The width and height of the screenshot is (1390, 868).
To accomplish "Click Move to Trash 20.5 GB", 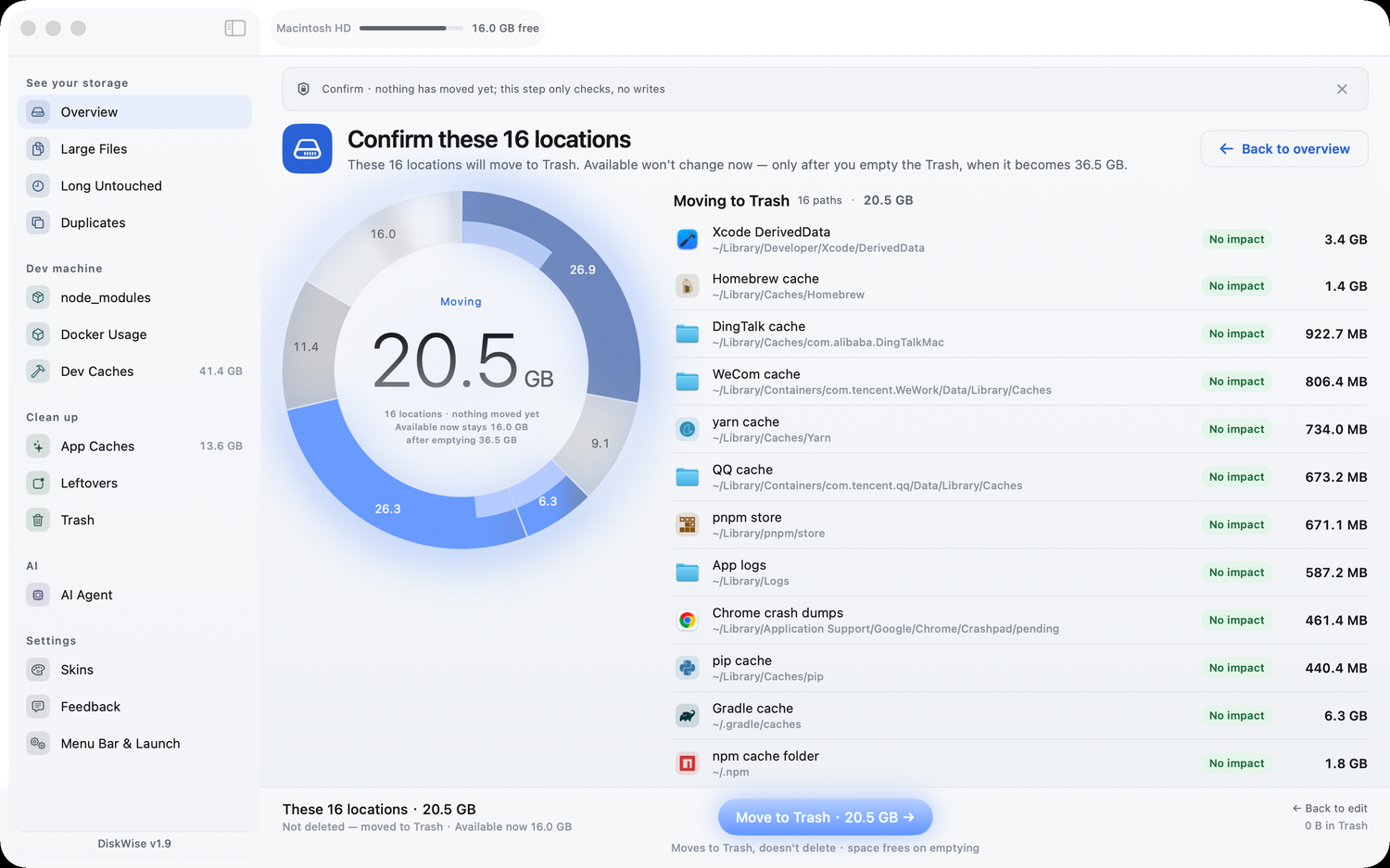I will [x=825, y=817].
